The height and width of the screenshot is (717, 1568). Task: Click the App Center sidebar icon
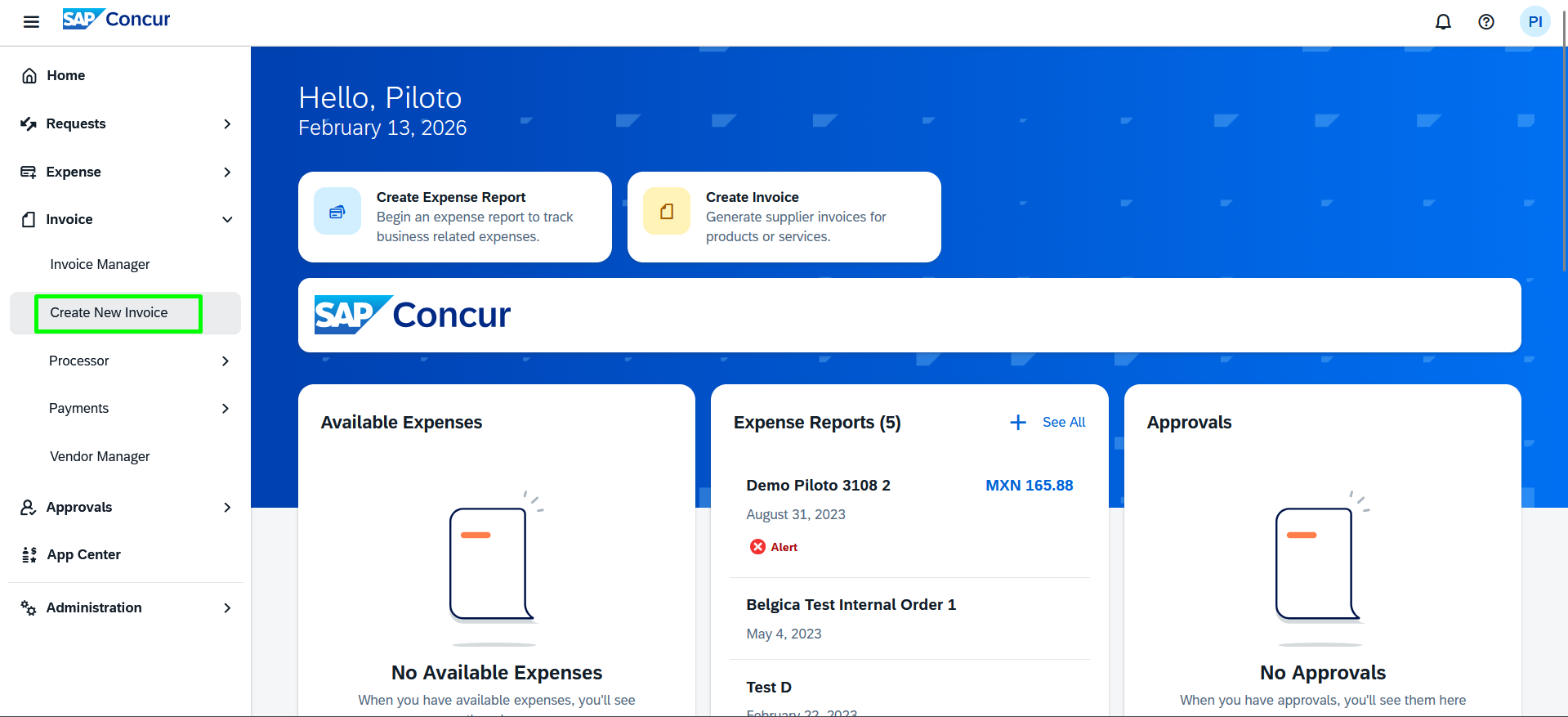(x=29, y=555)
